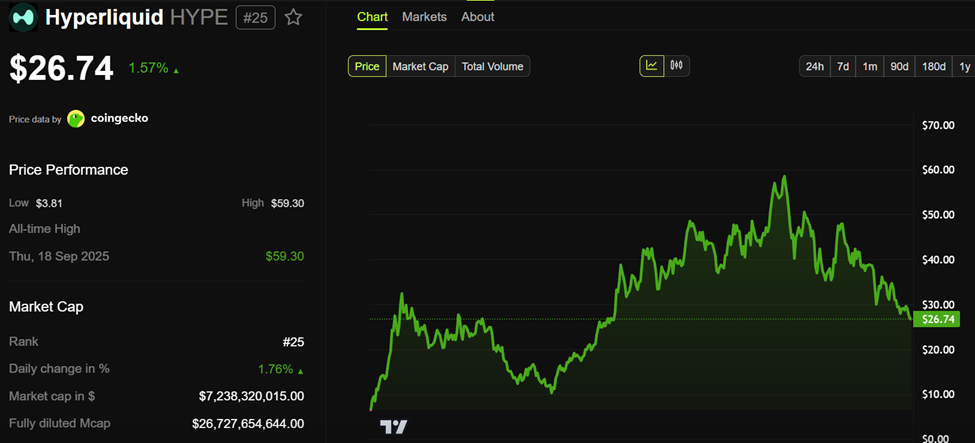Screen dimensions: 975x443
Task: Set chart range to 1m
Action: (870, 67)
